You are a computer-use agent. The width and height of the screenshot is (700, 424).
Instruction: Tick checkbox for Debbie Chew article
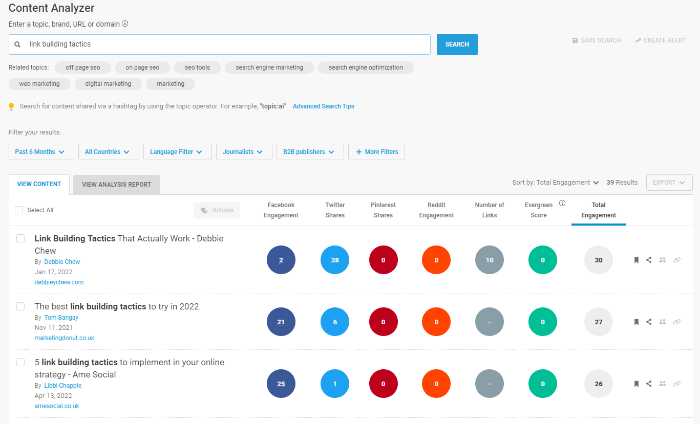pyautogui.click(x=20, y=239)
